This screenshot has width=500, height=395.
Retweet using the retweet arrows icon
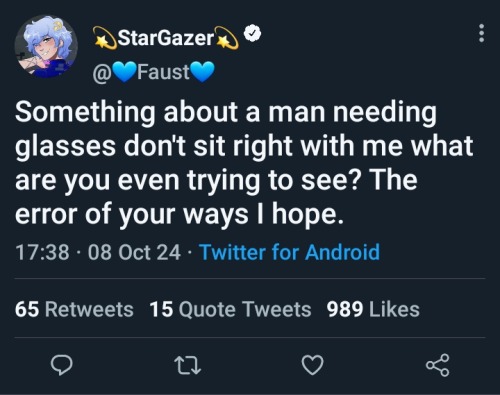[x=188, y=365]
